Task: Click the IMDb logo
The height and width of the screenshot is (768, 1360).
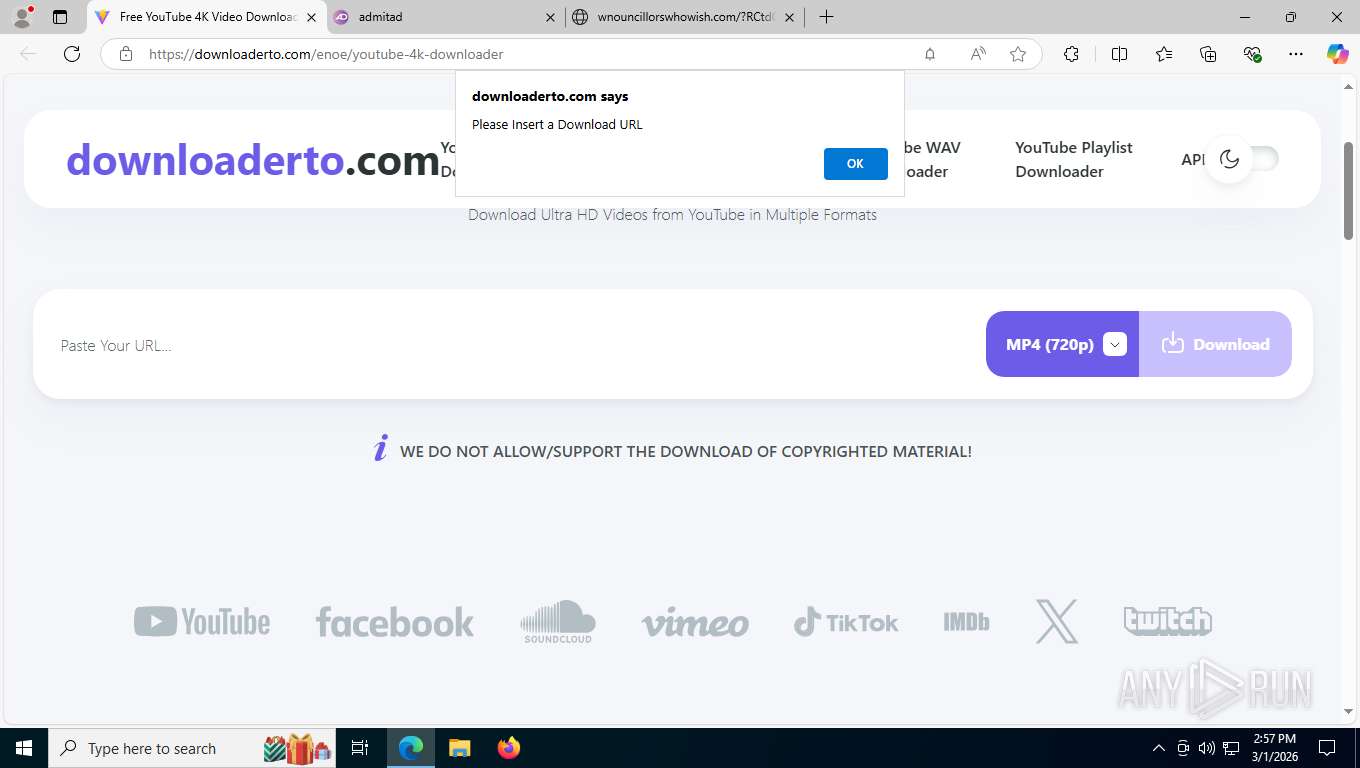Action: [x=966, y=622]
